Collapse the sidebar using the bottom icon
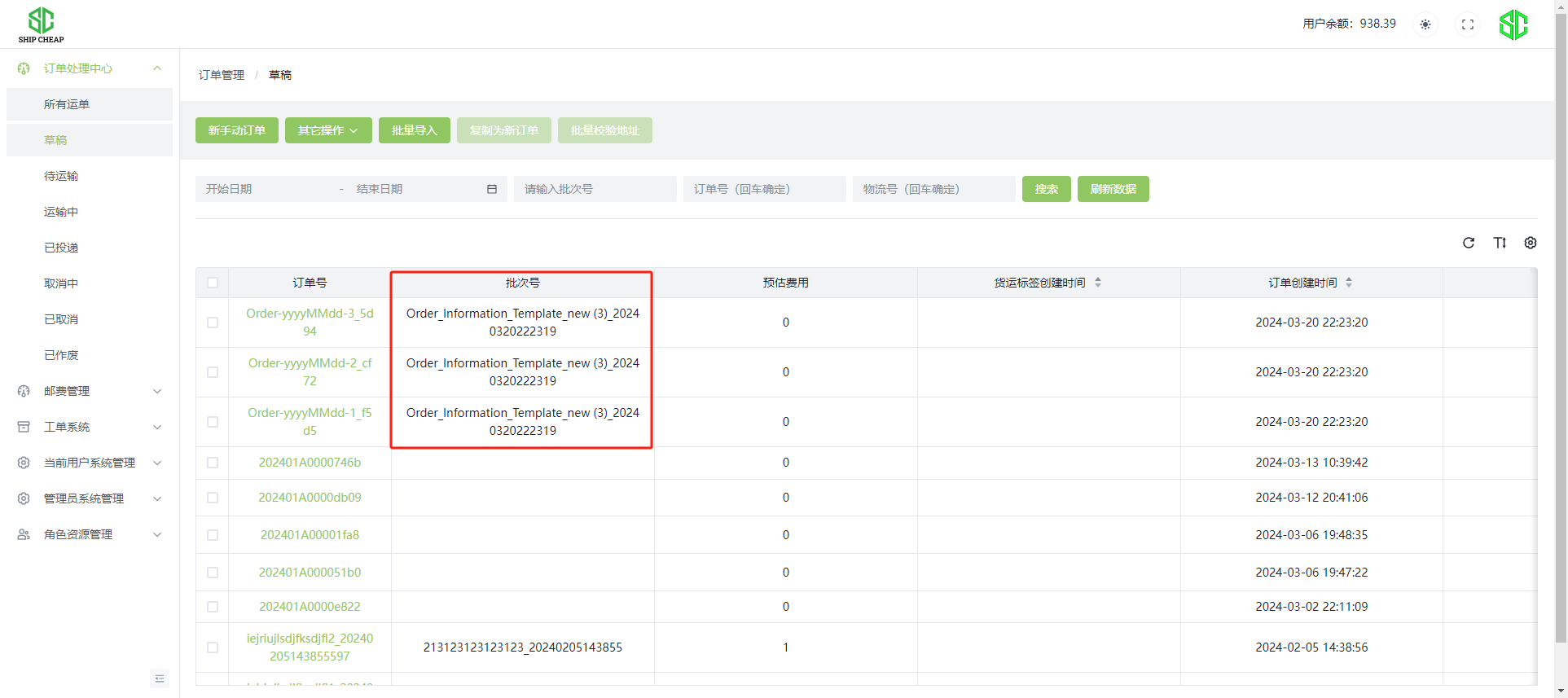 (160, 678)
